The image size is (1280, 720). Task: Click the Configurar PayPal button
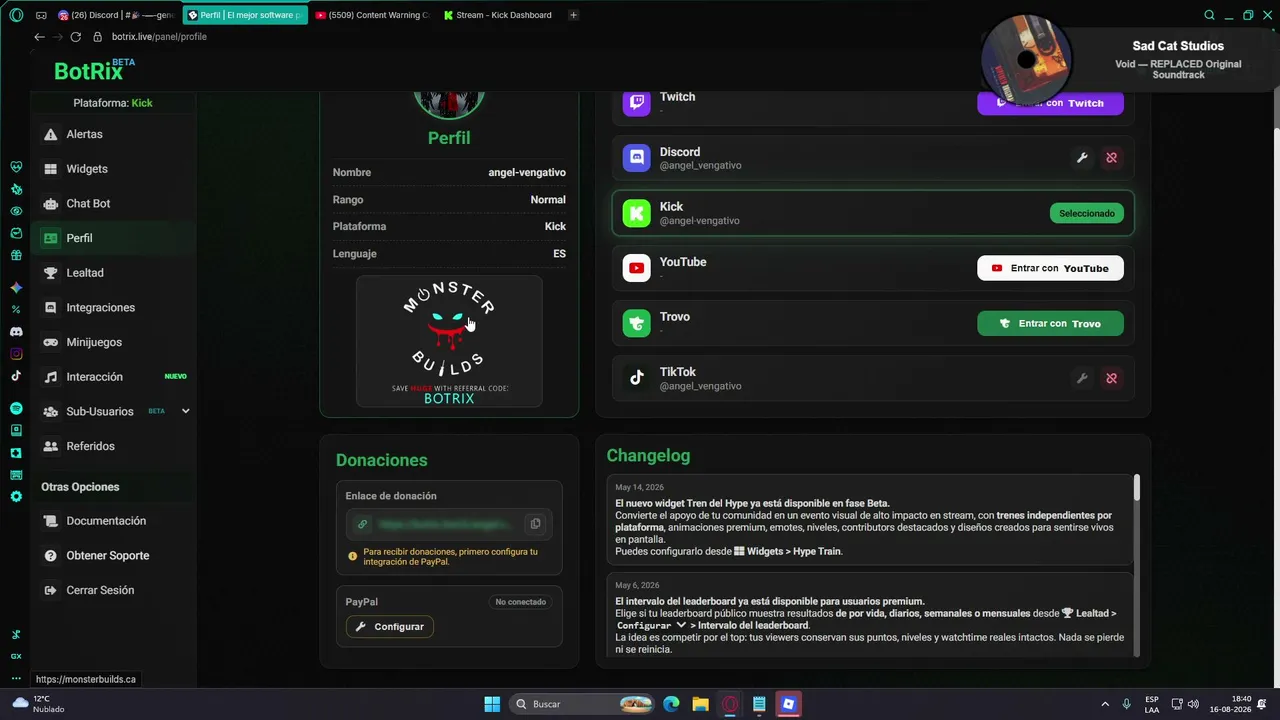(x=390, y=627)
